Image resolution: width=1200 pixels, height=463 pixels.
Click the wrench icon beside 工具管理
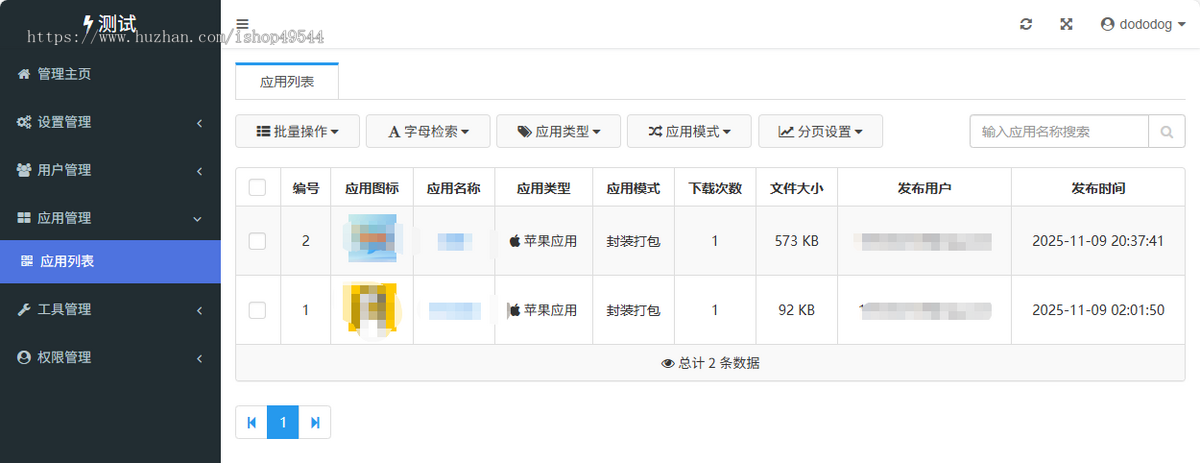pos(24,310)
